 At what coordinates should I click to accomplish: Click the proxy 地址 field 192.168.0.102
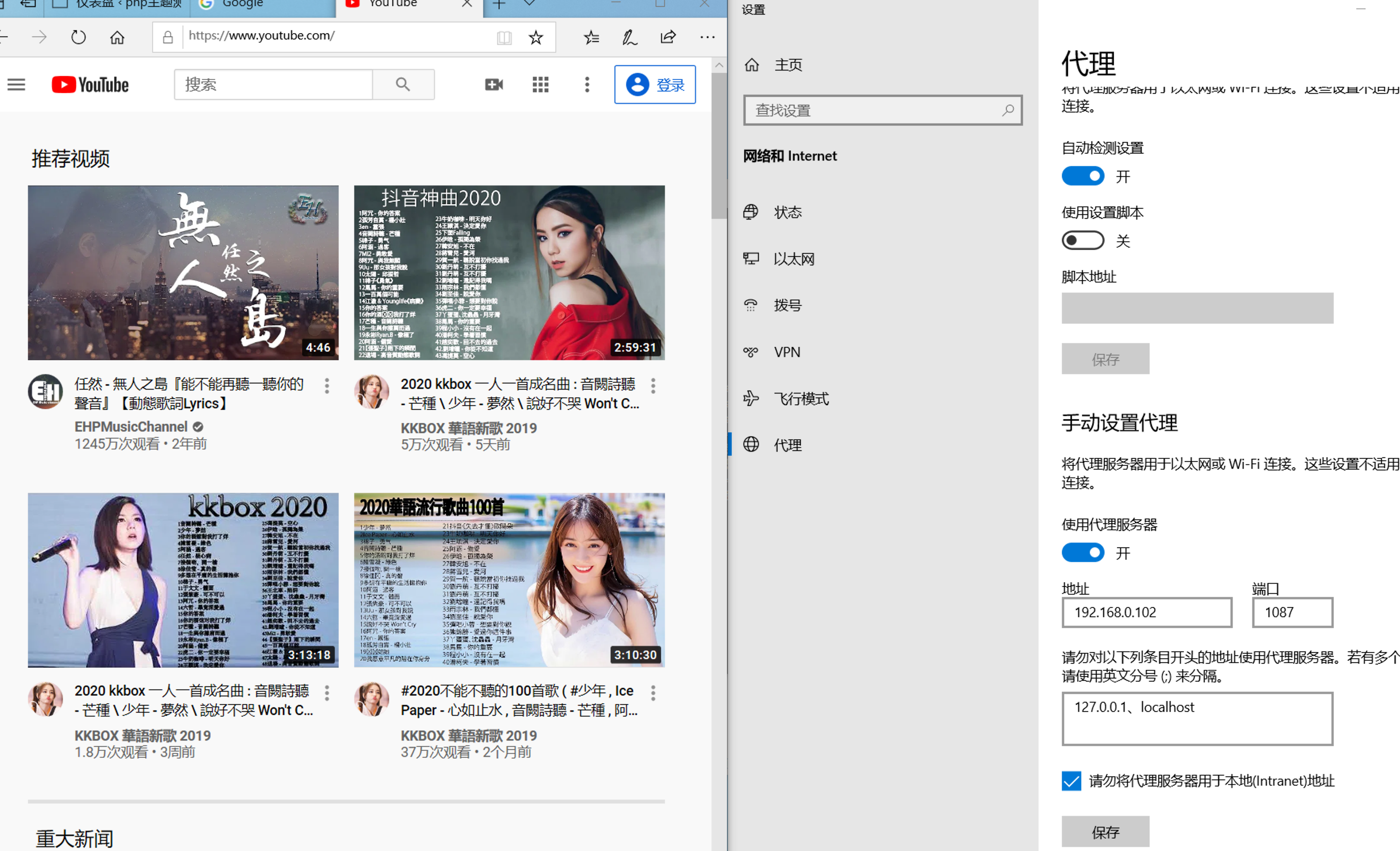click(1147, 612)
